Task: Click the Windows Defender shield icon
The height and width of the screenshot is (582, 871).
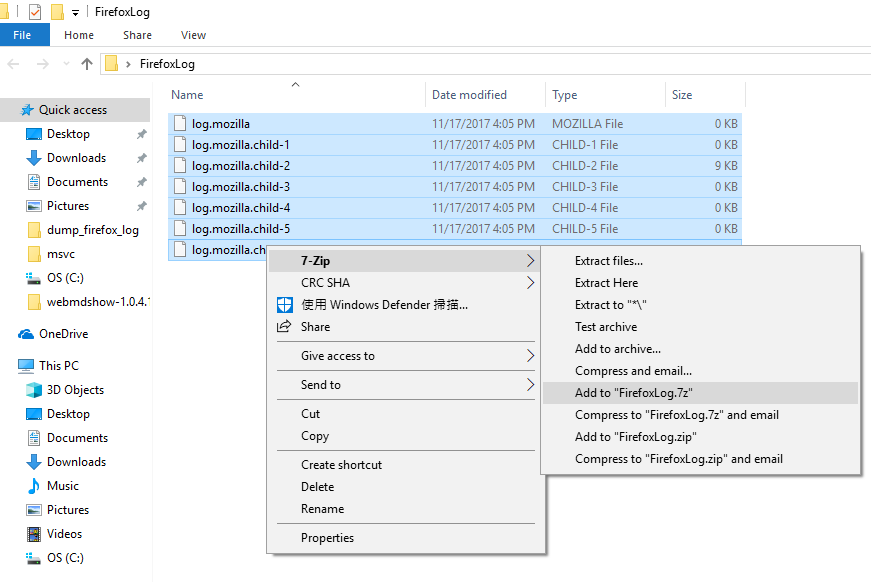Action: (285, 305)
